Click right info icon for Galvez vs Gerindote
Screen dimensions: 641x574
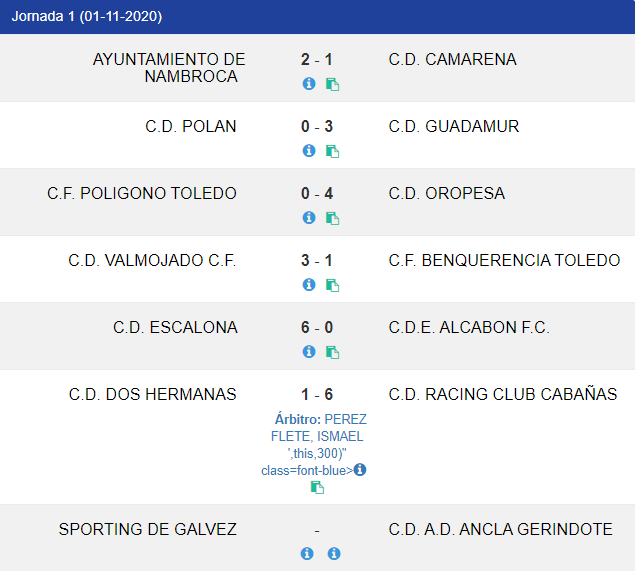334,553
